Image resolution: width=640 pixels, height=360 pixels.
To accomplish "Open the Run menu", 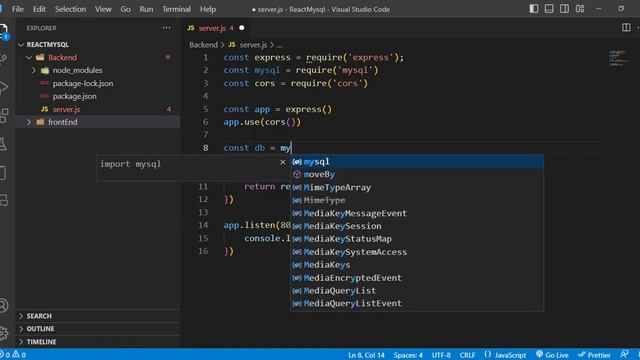I will click(x=146, y=9).
